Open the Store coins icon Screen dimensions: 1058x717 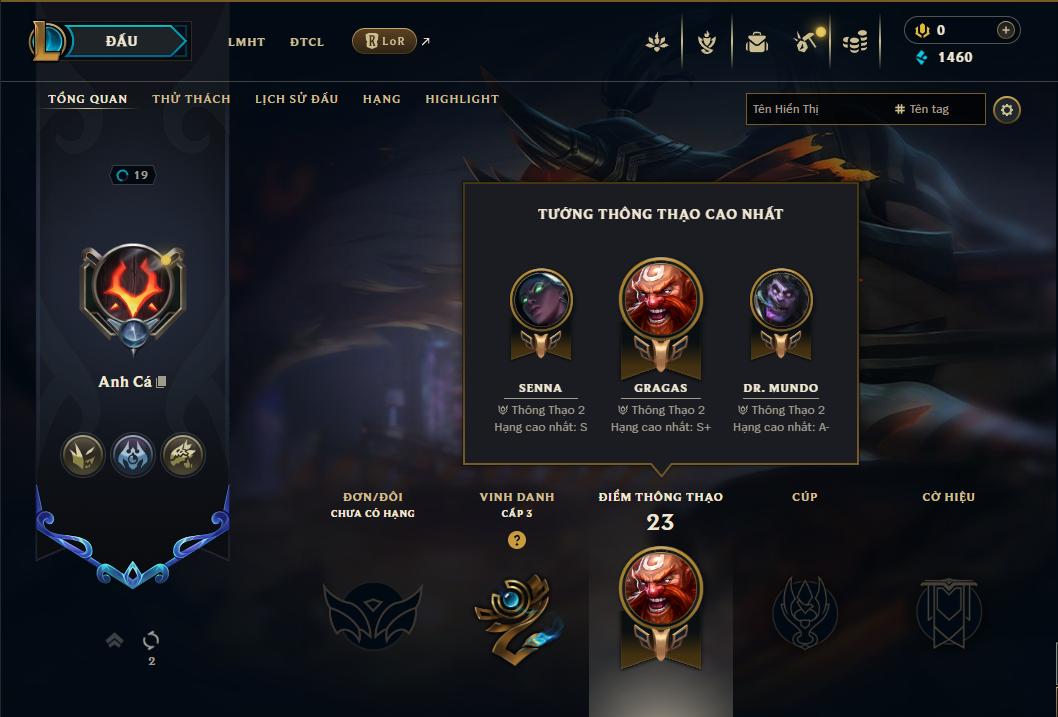855,42
